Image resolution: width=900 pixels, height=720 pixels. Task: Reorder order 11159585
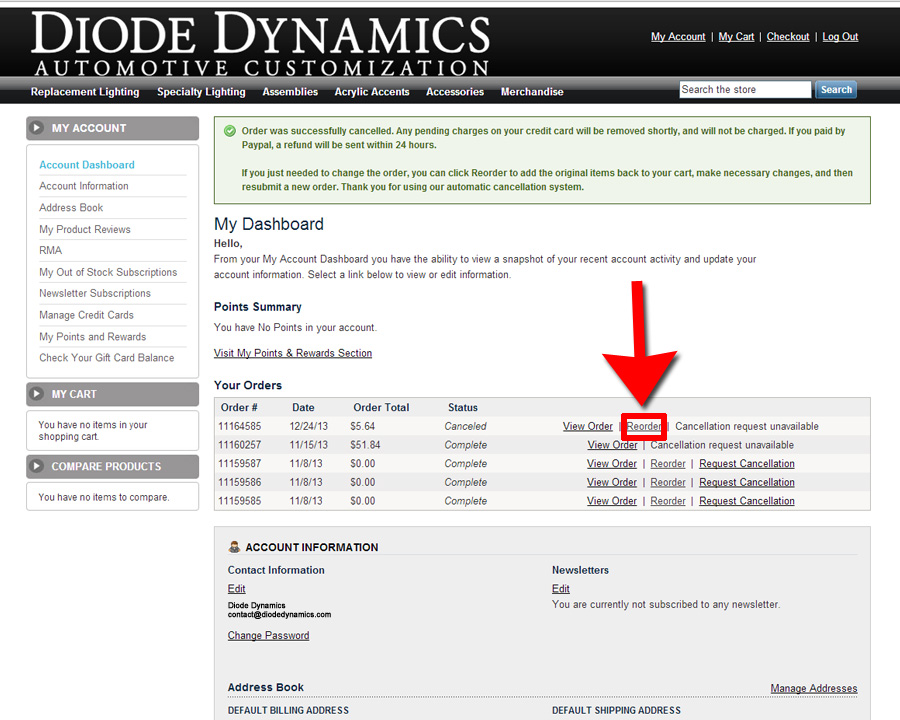668,501
